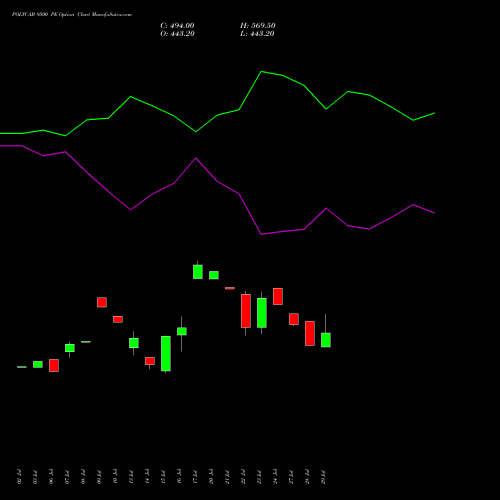This screenshot has width=500, height=500.
Task: Click the 14 Jul date label
Action: (147, 477)
